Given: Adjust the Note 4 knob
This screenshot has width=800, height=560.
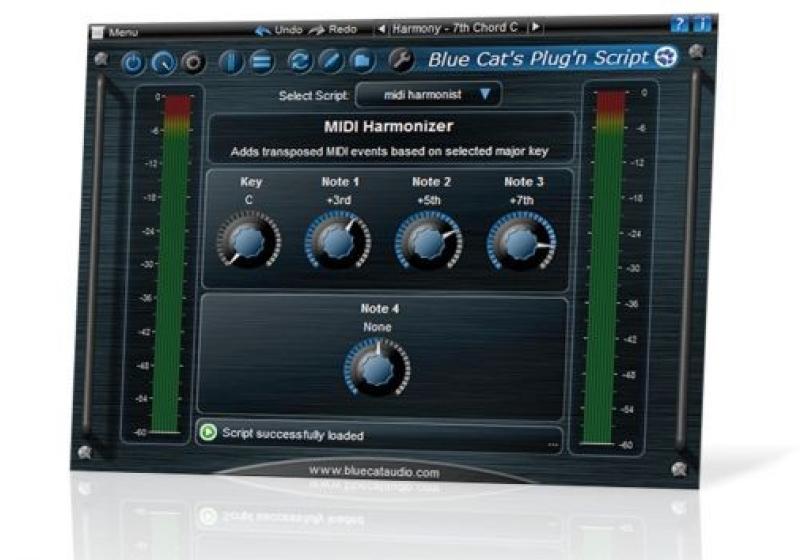Looking at the screenshot, I should 377,368.
